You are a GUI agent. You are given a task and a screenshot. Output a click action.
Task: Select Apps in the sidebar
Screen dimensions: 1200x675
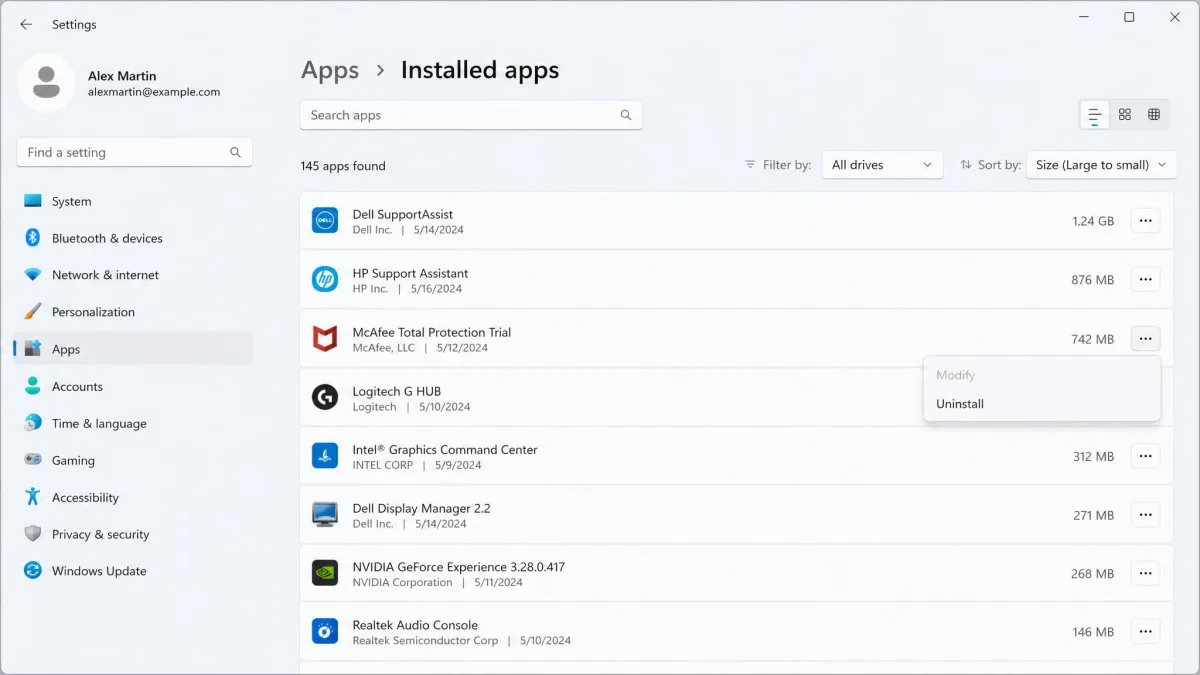tap(133, 349)
